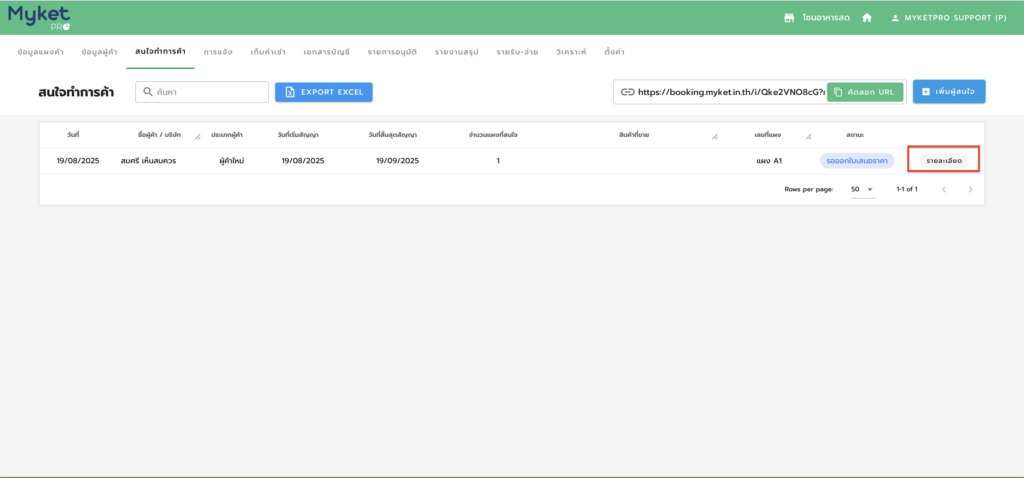Switch to the ข้อมูลผู้ค้า tab
The image size is (1024, 478).
click(x=99, y=52)
